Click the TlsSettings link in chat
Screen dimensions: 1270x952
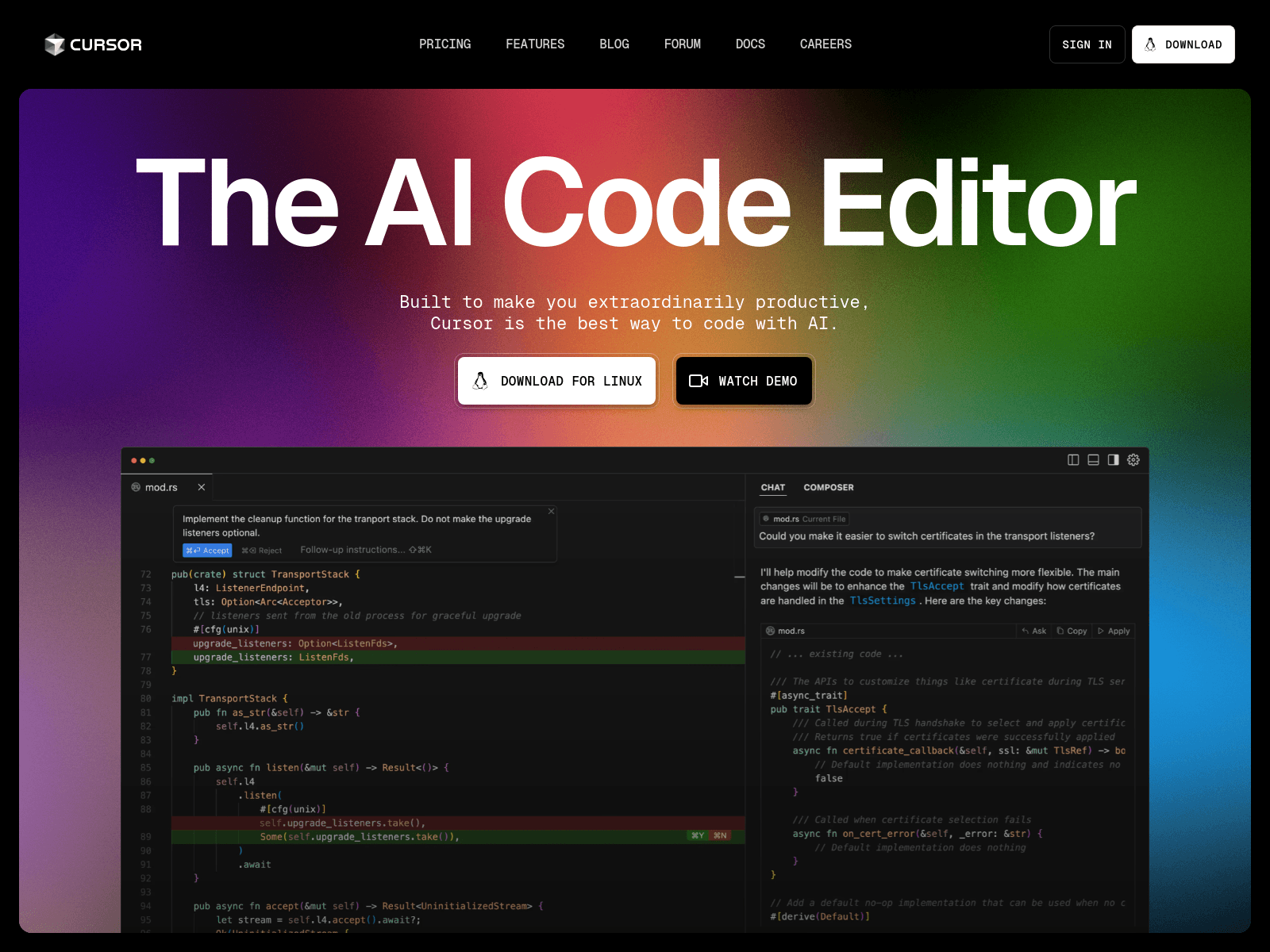point(883,601)
